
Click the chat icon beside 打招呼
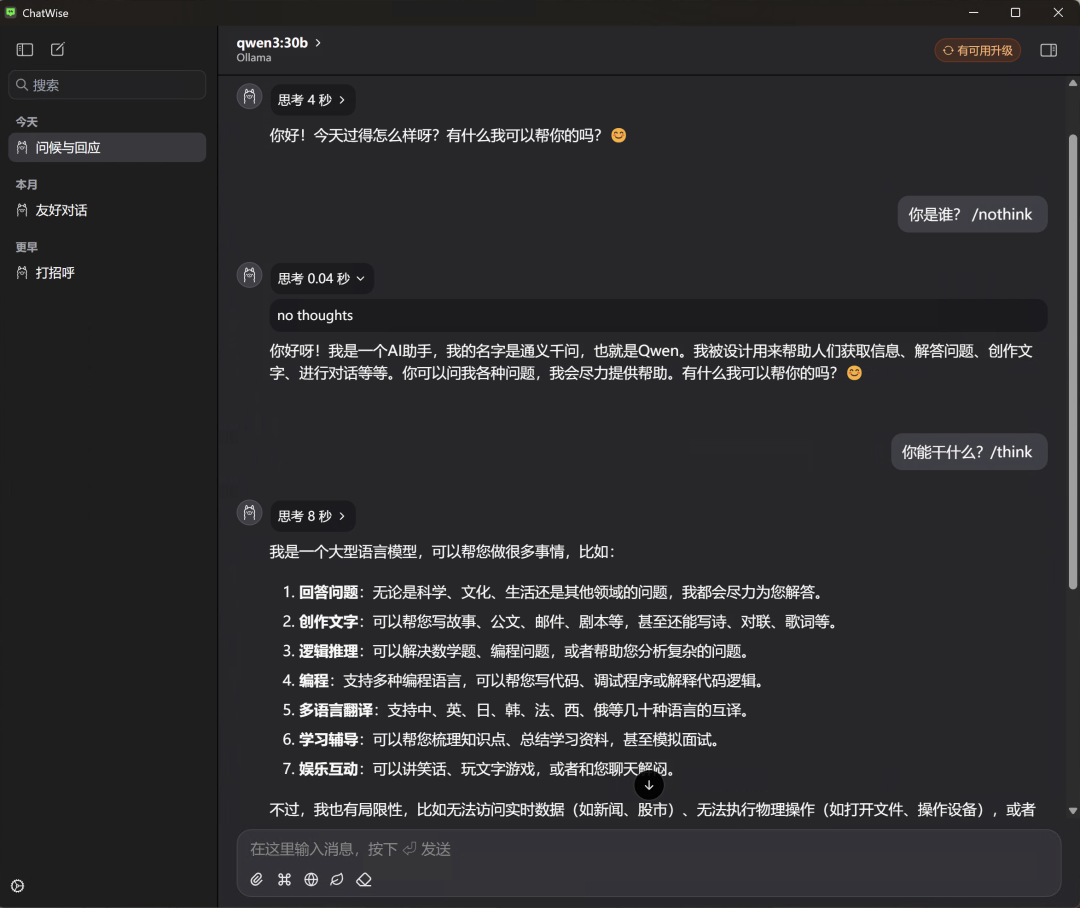(22, 273)
